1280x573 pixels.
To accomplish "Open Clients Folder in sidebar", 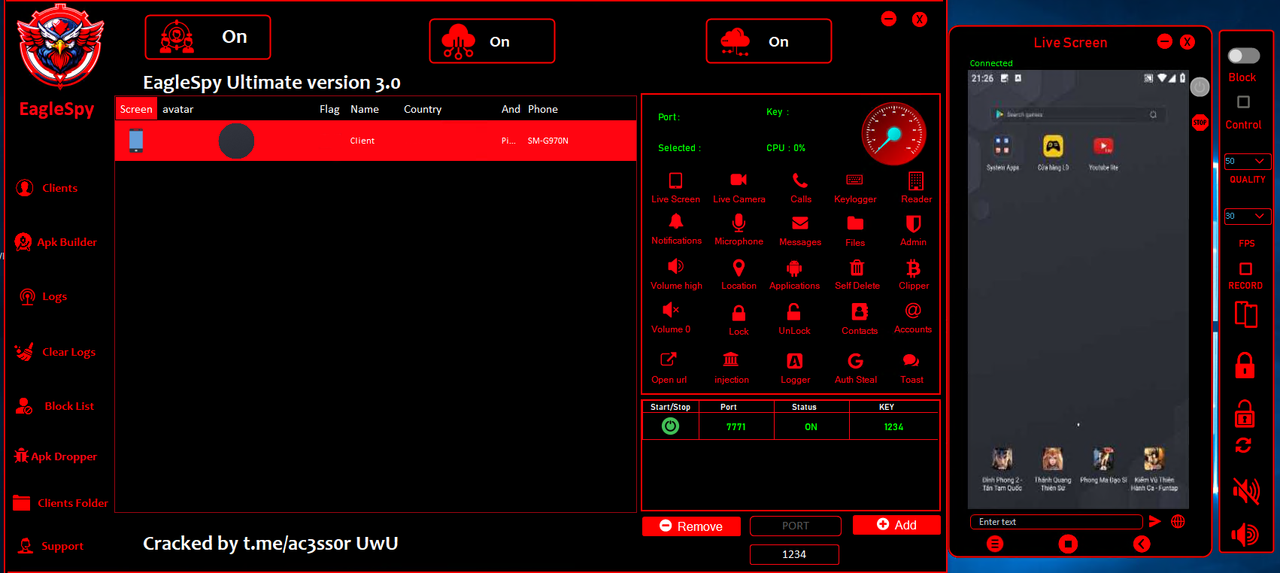I will [x=60, y=503].
